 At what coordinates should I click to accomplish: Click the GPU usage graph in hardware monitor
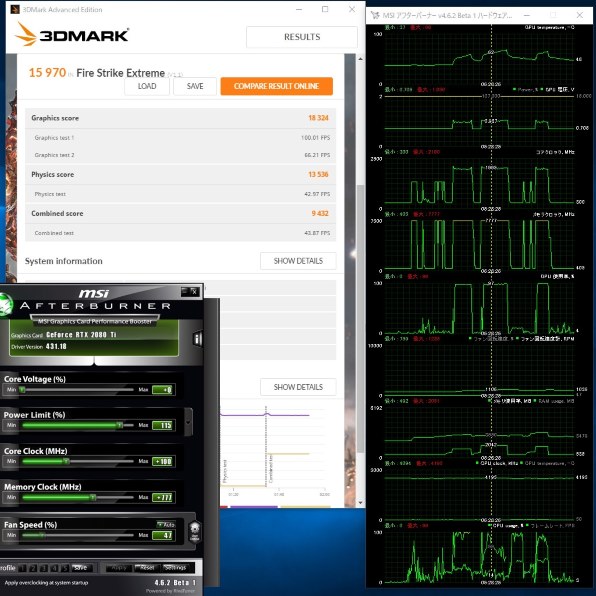tap(479, 308)
